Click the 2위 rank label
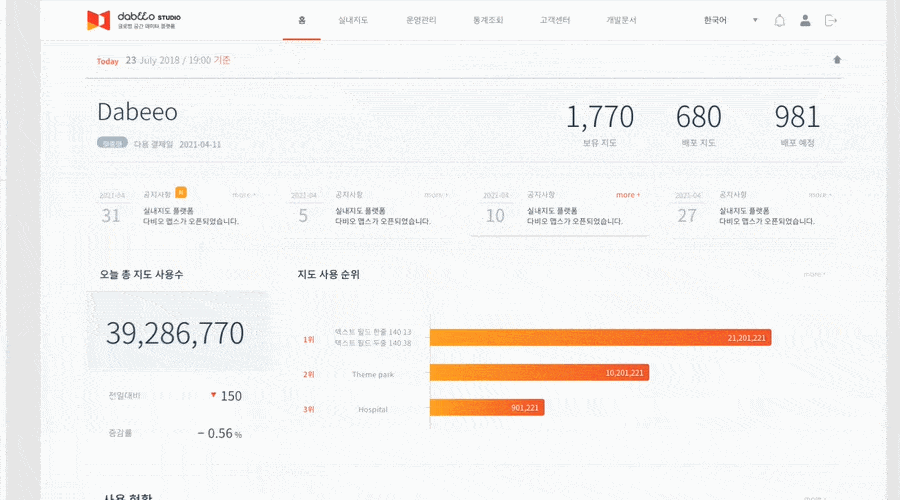 tap(309, 374)
